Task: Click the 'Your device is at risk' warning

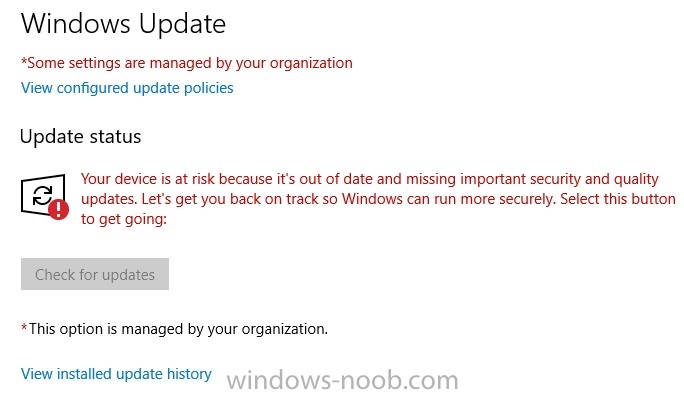Action: pyautogui.click(x=378, y=199)
